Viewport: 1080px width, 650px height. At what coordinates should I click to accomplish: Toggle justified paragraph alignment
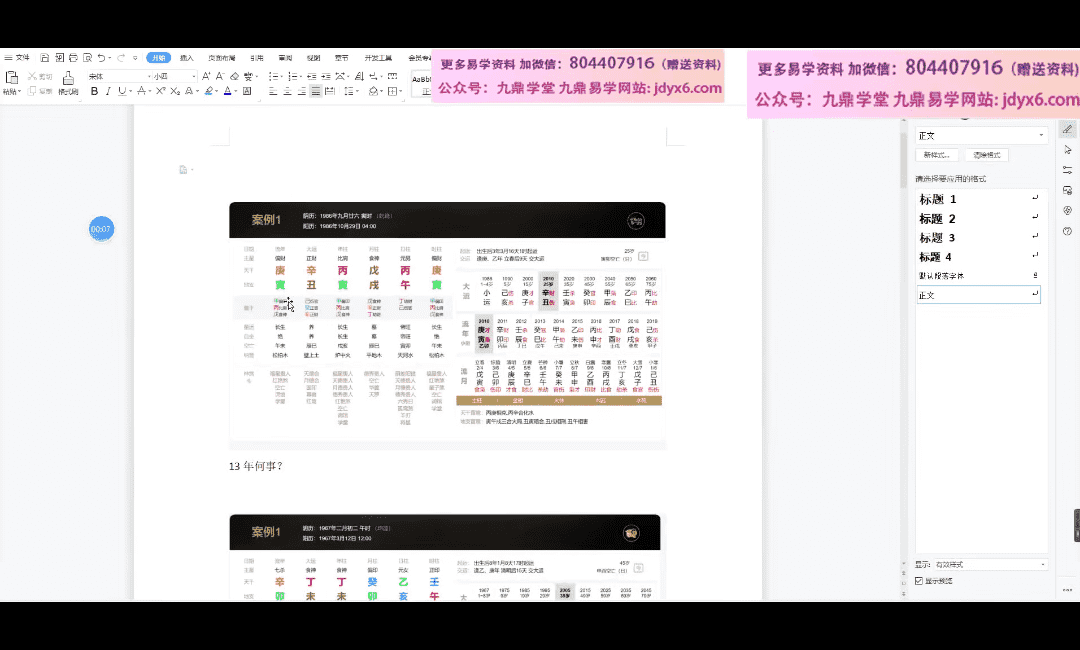coord(316,91)
